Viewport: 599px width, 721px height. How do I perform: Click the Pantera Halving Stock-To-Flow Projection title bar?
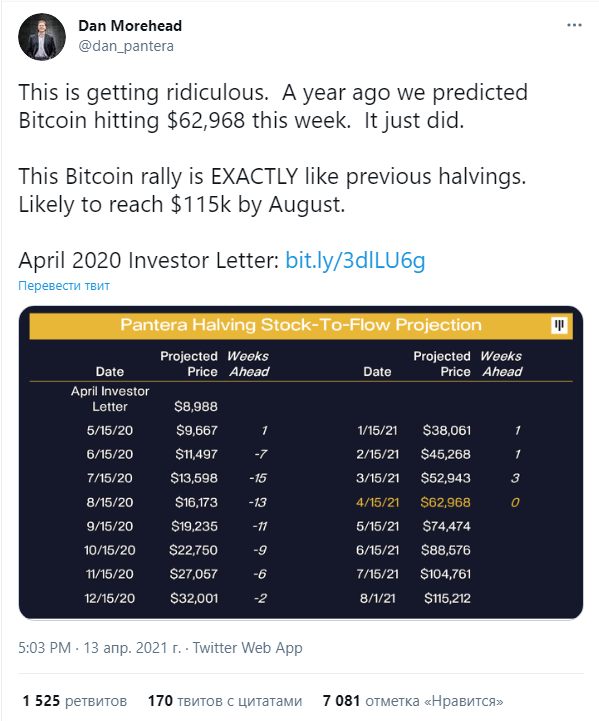(301, 326)
